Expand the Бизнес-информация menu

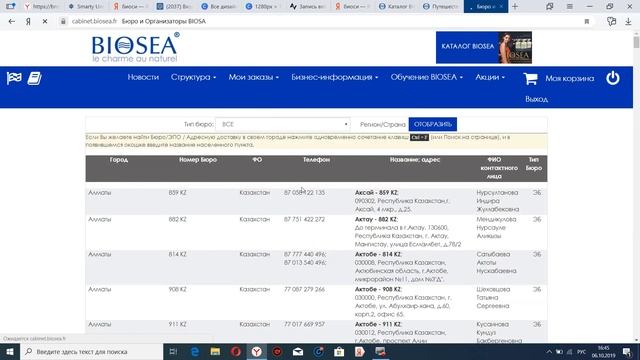335,77
